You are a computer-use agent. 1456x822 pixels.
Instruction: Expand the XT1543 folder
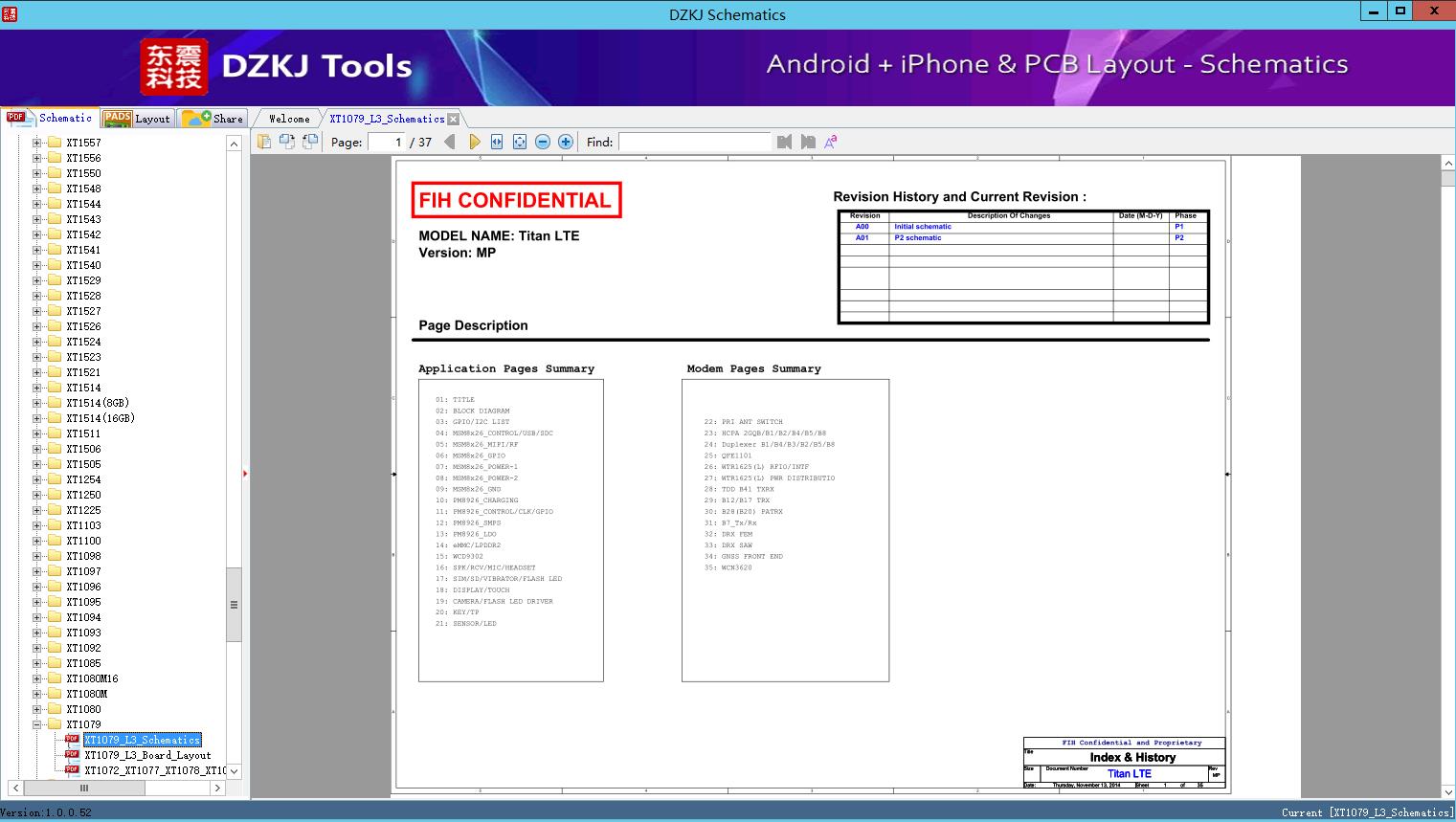tap(36, 219)
